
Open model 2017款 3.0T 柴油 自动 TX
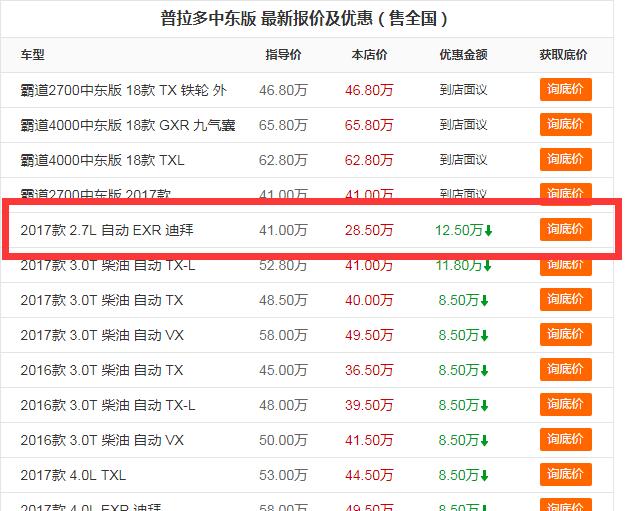[102, 300]
